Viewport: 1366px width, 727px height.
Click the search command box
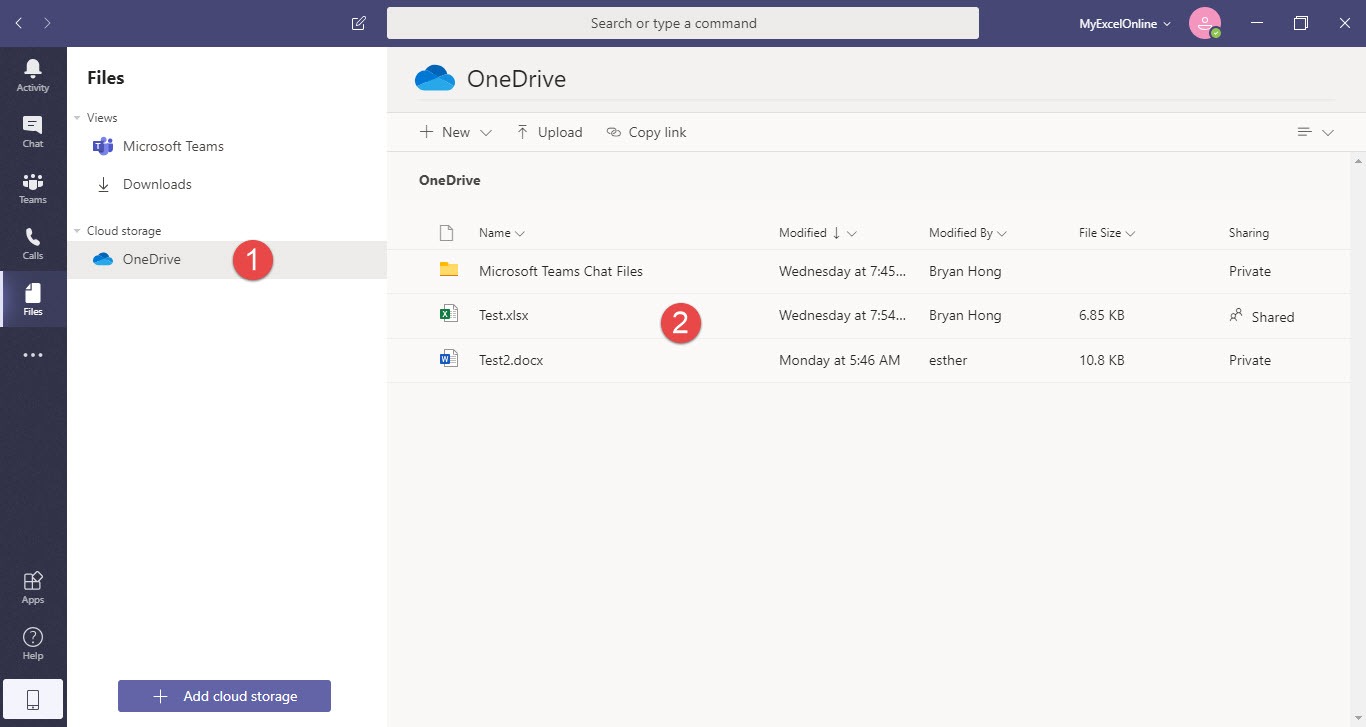(x=683, y=23)
